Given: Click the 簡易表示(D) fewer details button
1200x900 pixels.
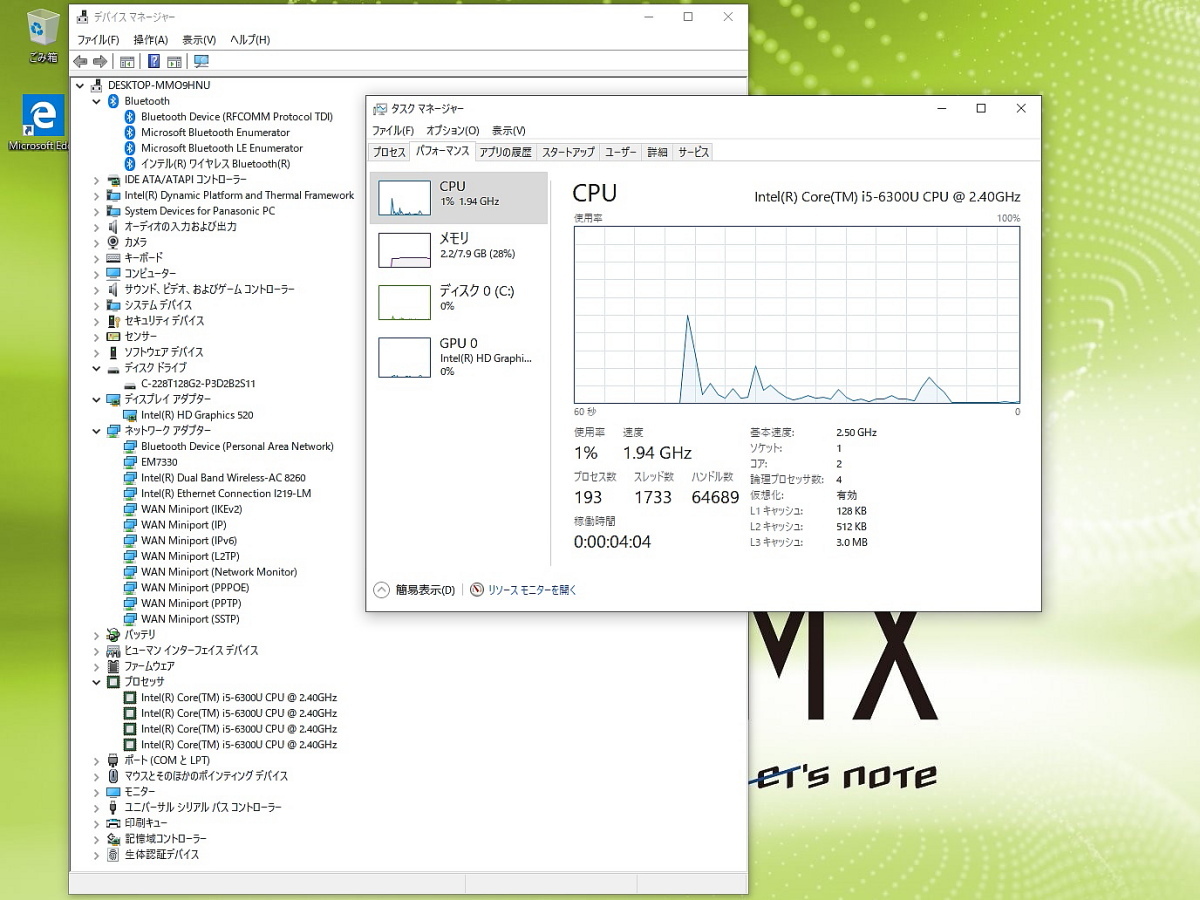Looking at the screenshot, I should [x=415, y=590].
